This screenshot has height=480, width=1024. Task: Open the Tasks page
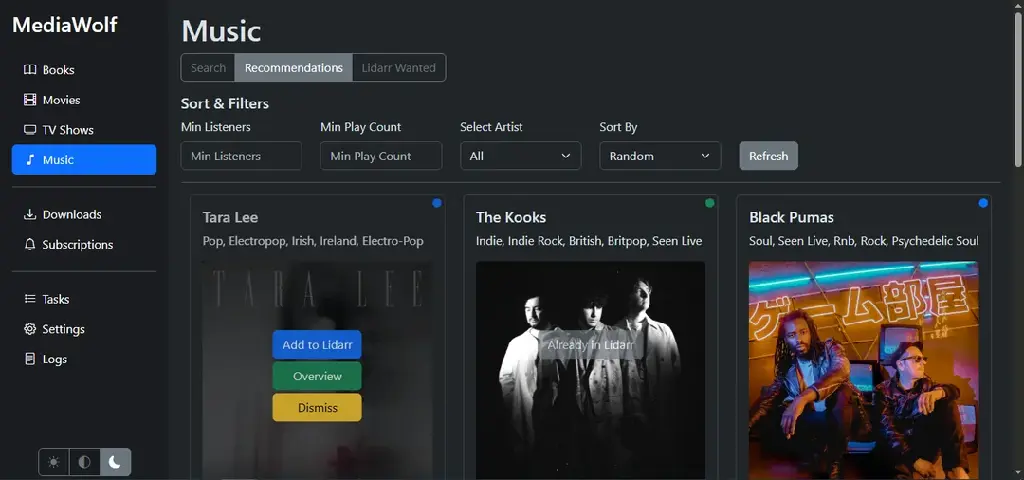coord(84,299)
